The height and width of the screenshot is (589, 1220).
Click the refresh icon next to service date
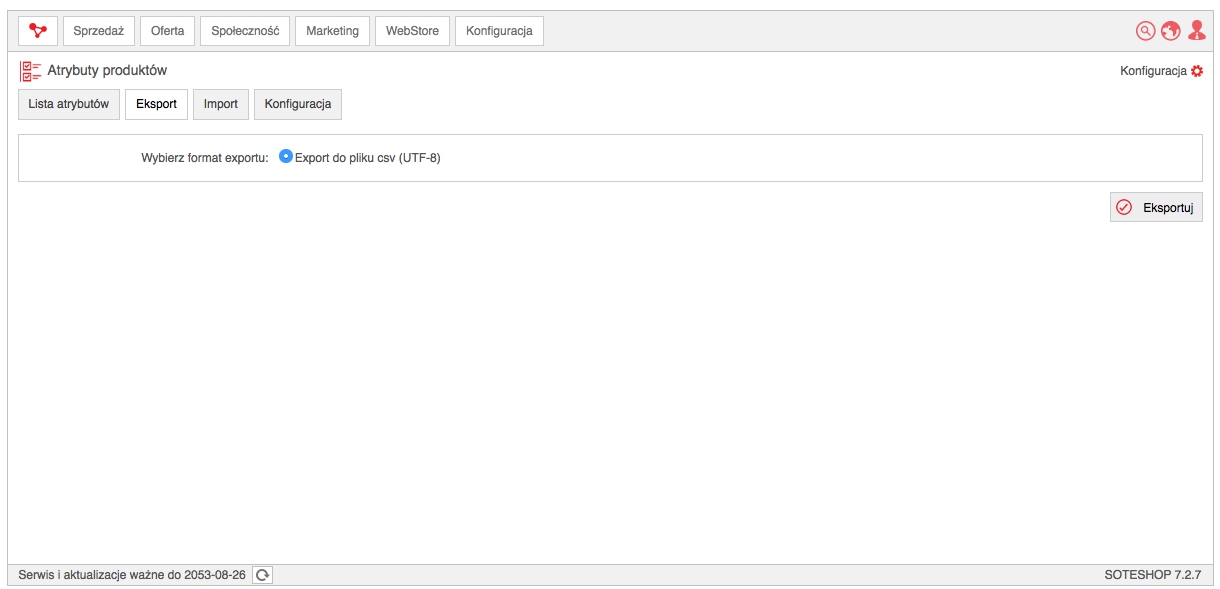pyautogui.click(x=263, y=575)
